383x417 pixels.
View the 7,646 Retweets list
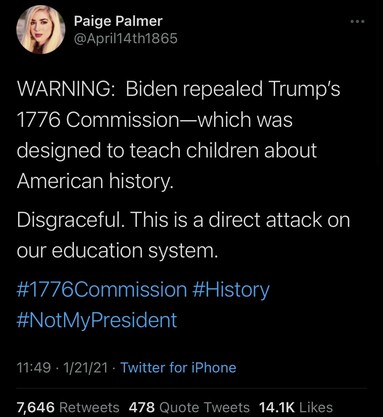pos(68,407)
